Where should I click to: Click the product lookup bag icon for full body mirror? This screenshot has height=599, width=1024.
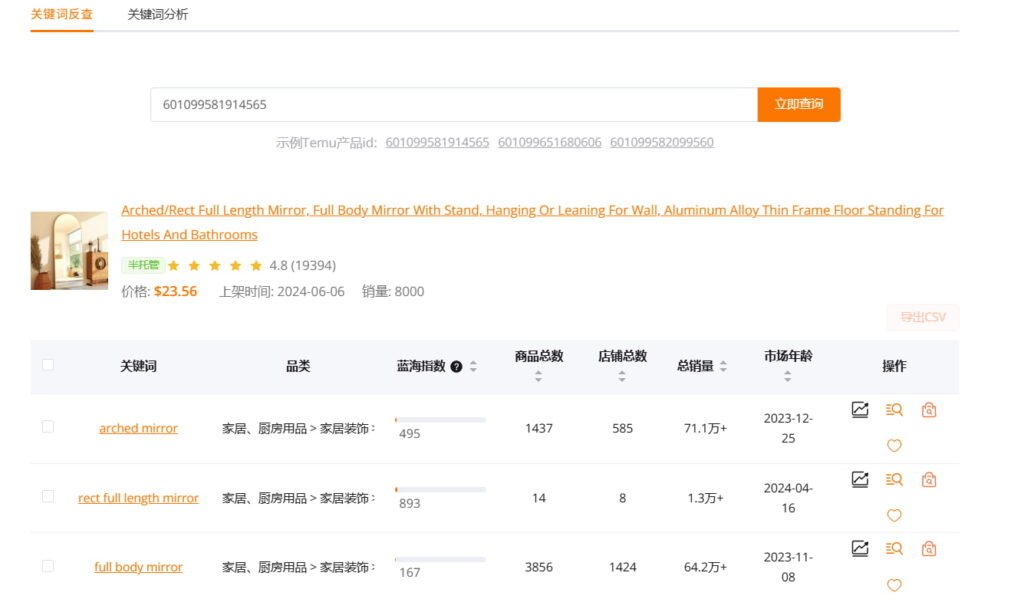928,548
